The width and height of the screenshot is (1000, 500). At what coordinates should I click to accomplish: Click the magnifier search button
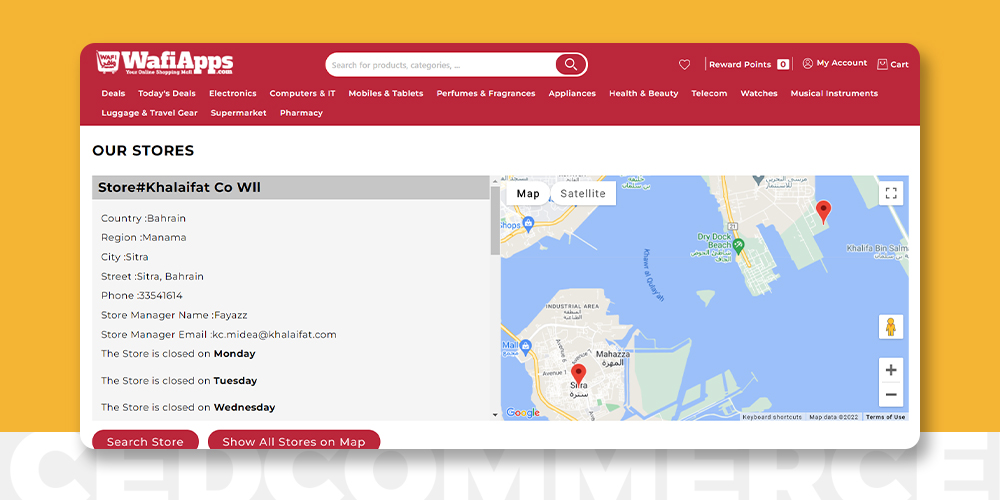[571, 64]
